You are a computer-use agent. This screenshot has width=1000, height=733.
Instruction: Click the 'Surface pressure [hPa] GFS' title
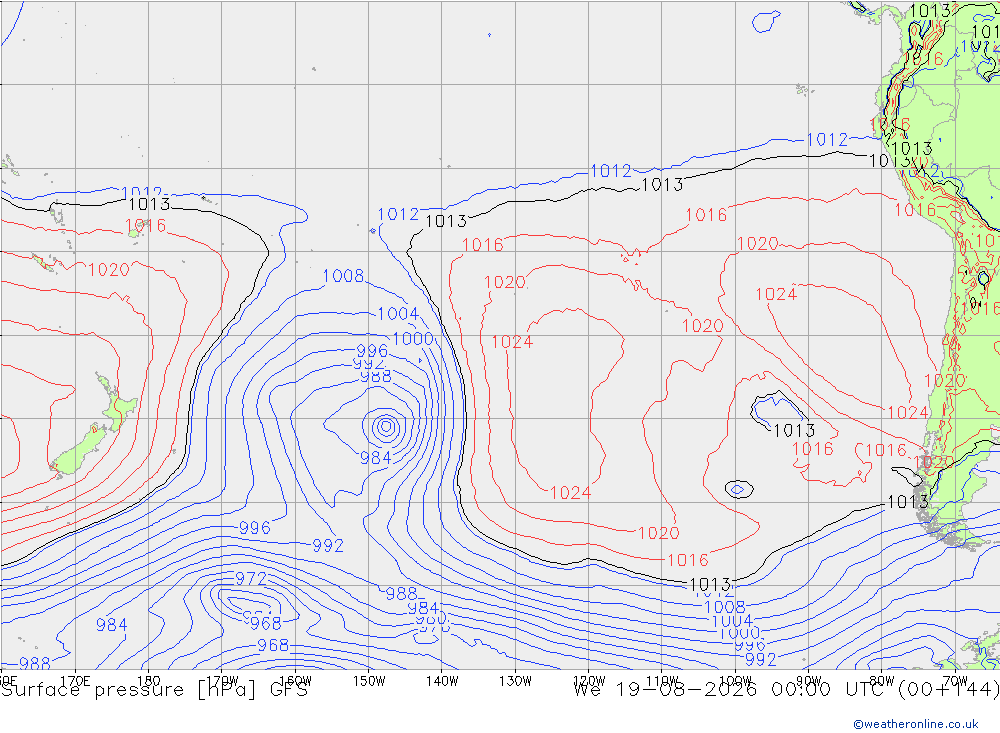point(154,690)
